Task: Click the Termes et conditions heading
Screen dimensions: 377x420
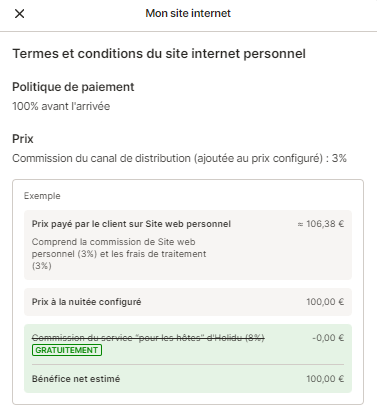Action: coord(159,54)
